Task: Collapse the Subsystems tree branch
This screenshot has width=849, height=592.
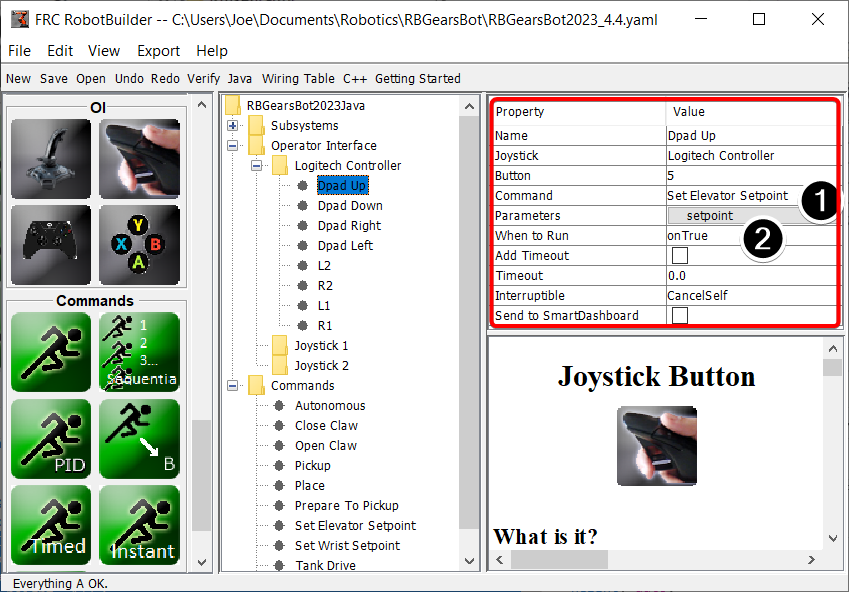Action: 232,125
